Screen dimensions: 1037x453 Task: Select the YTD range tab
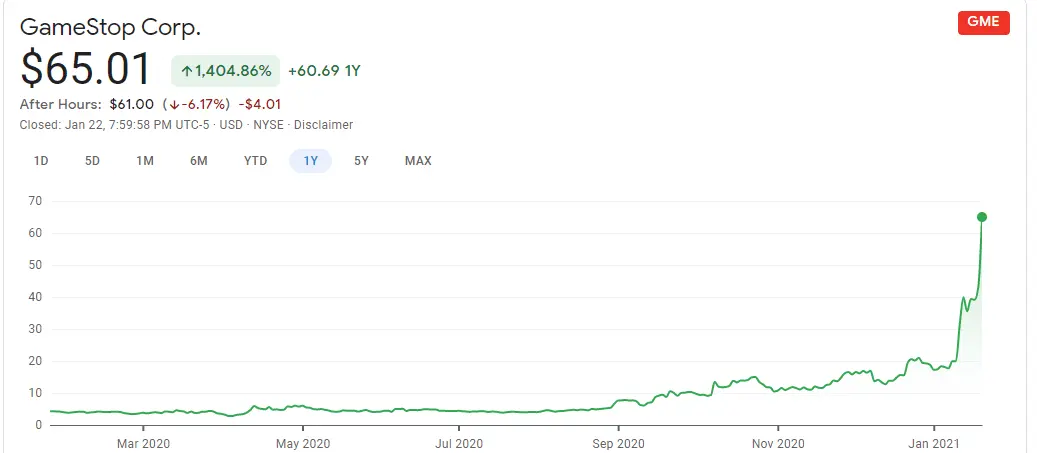pos(255,160)
